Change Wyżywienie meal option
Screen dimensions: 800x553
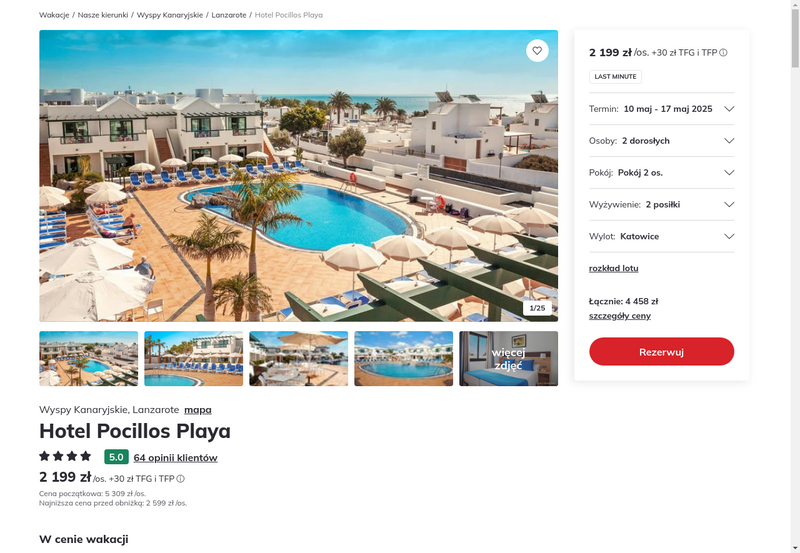tap(661, 205)
